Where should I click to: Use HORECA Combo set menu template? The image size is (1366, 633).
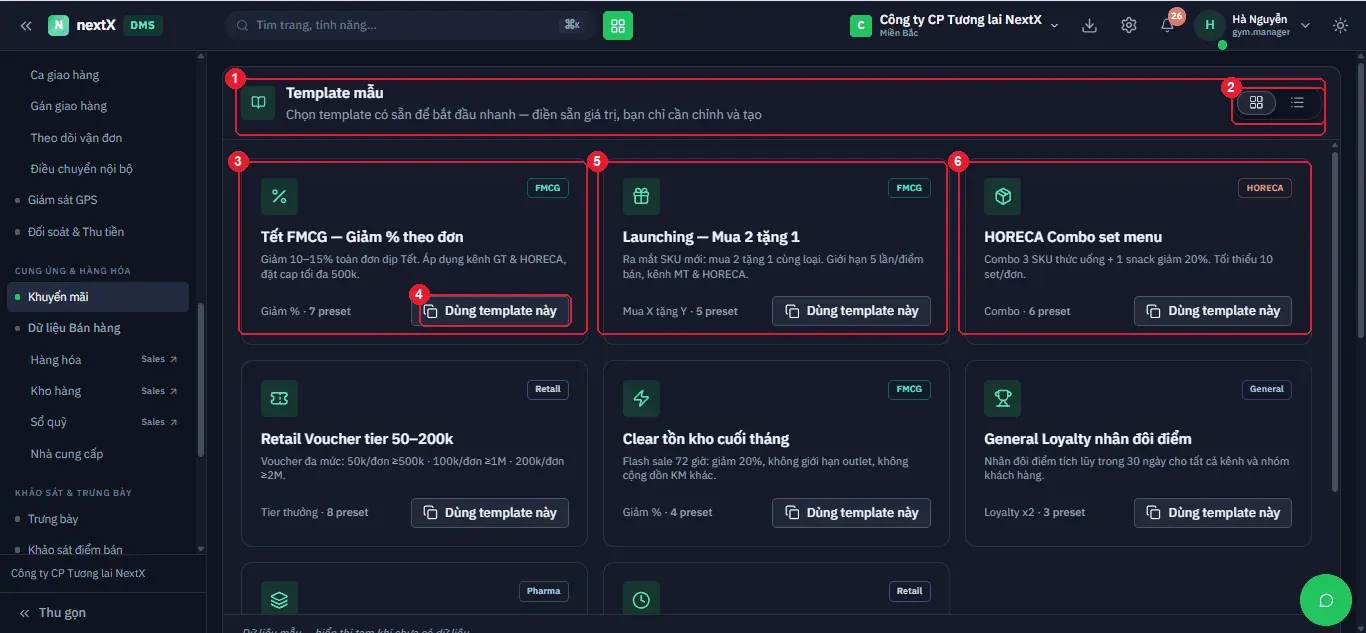tap(1213, 311)
